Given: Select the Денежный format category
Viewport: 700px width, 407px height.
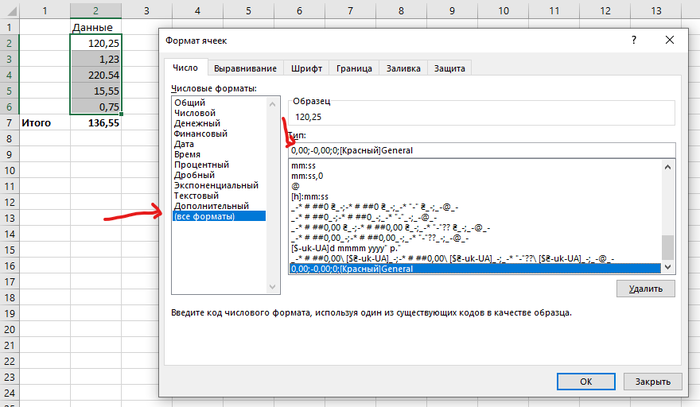Looking at the screenshot, I should 197,123.
